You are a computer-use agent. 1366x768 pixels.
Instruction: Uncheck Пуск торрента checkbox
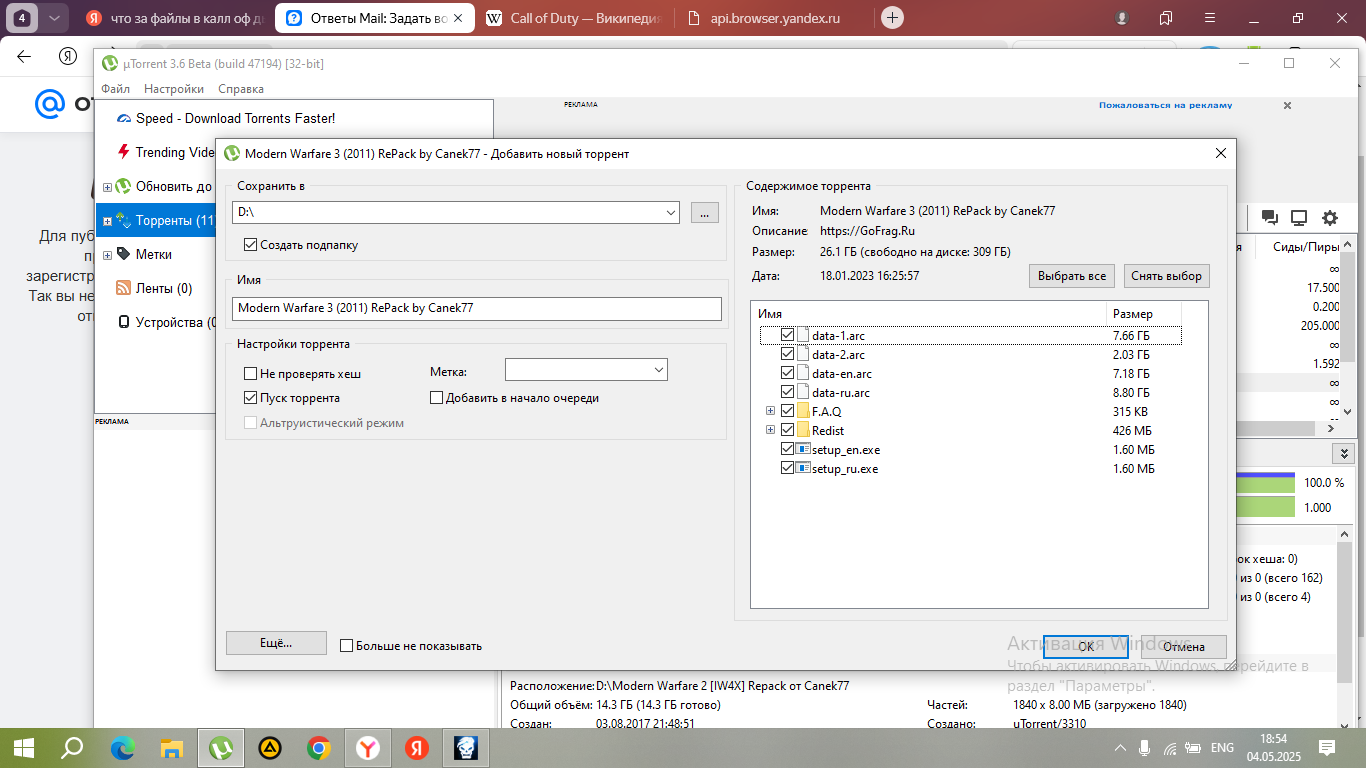[250, 397]
